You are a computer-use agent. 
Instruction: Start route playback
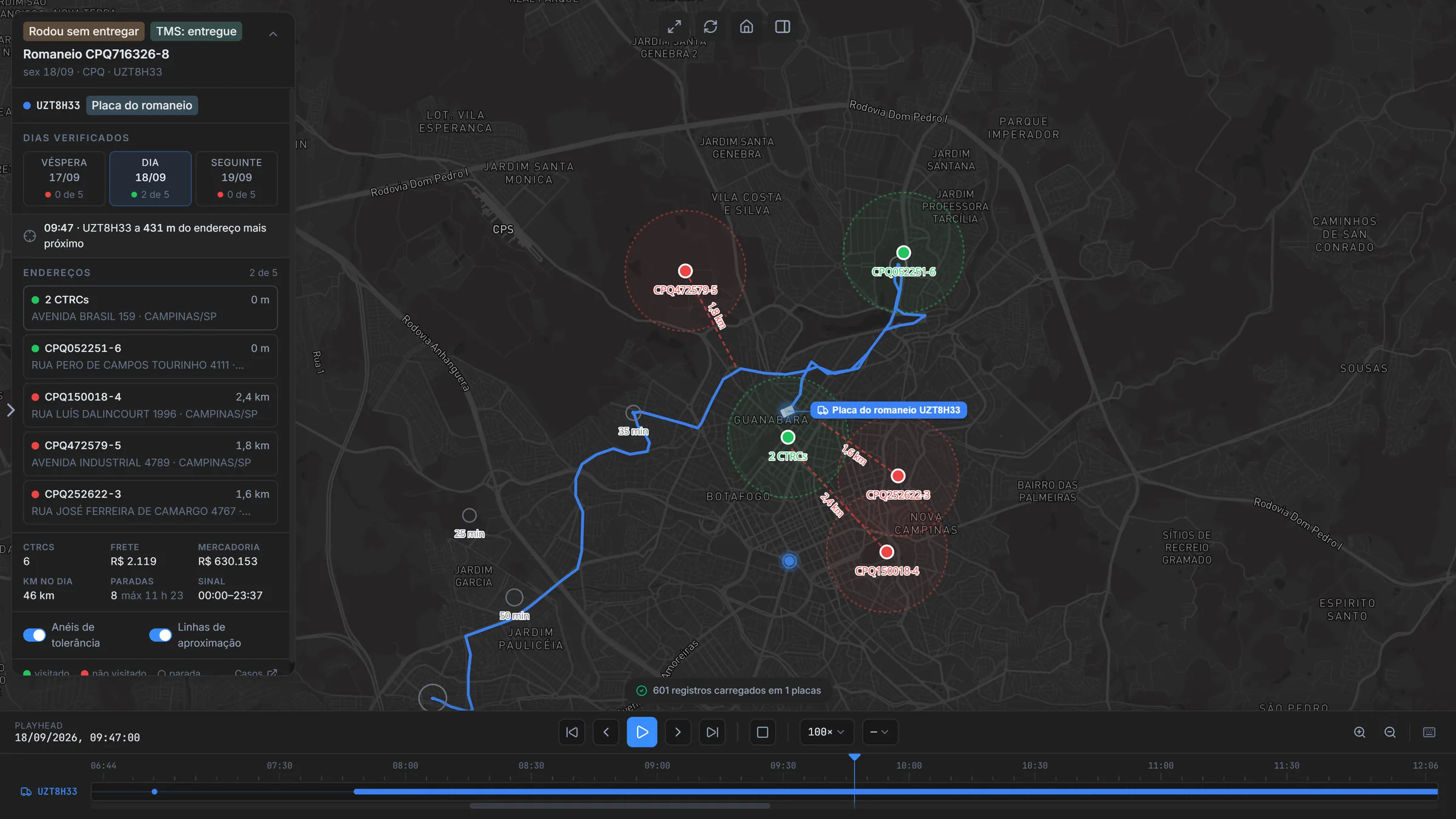click(x=642, y=732)
